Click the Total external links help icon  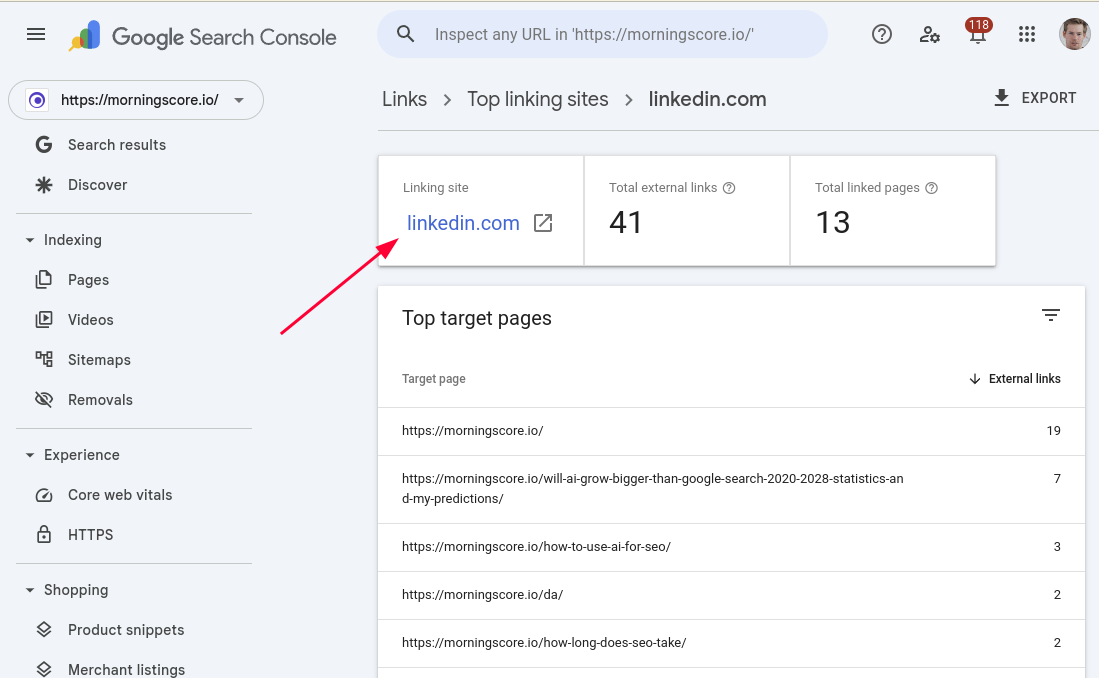coord(729,188)
